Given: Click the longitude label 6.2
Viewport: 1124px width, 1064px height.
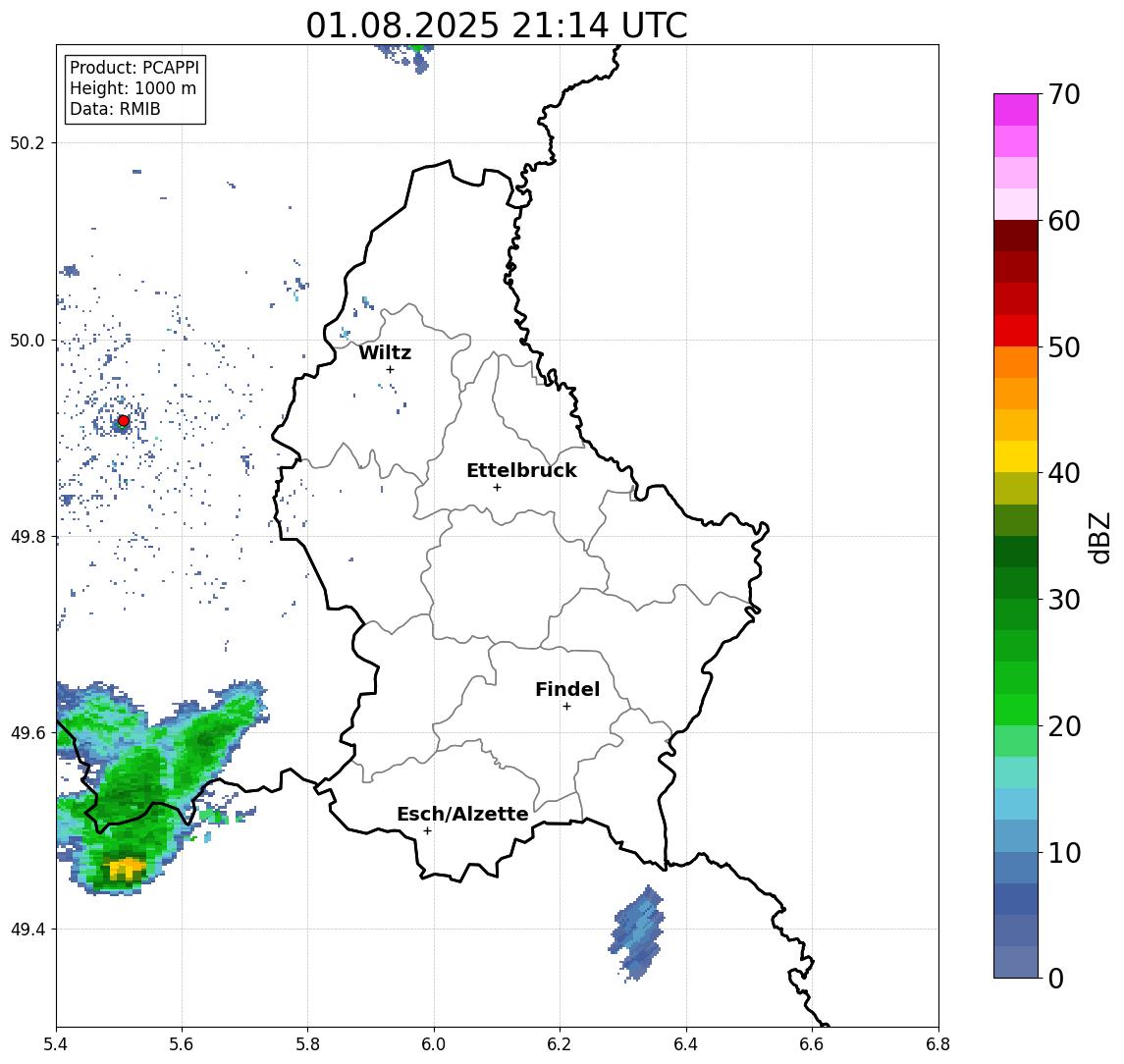Looking at the screenshot, I should (560, 1044).
